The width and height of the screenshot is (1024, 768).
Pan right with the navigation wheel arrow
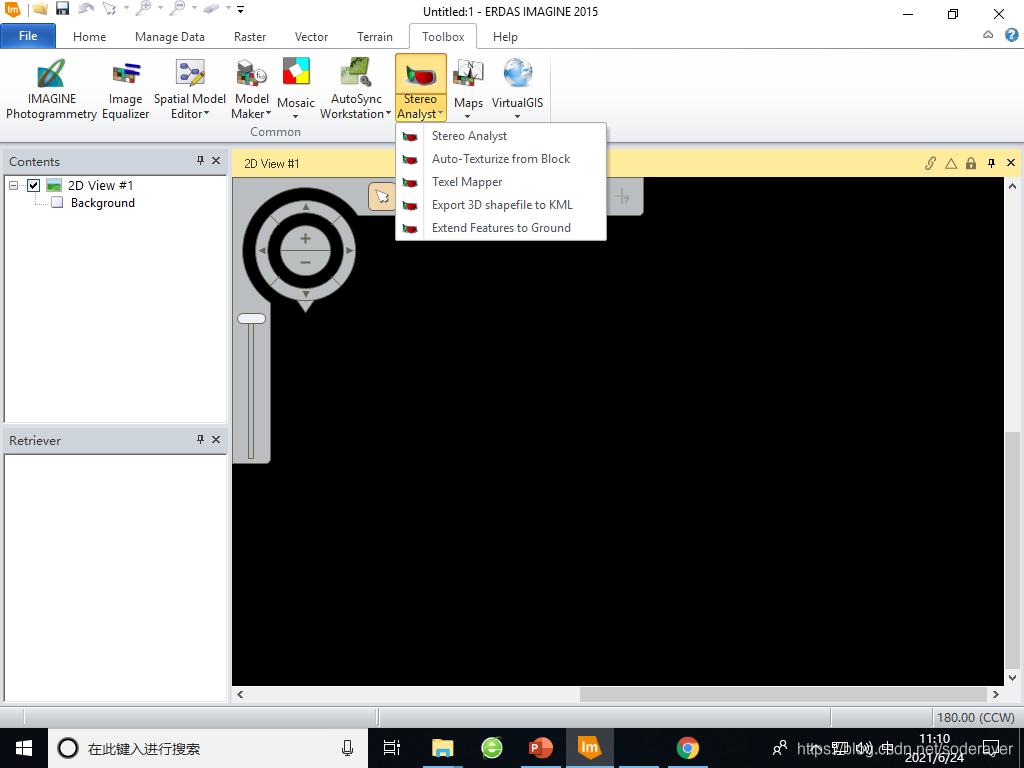click(x=349, y=250)
